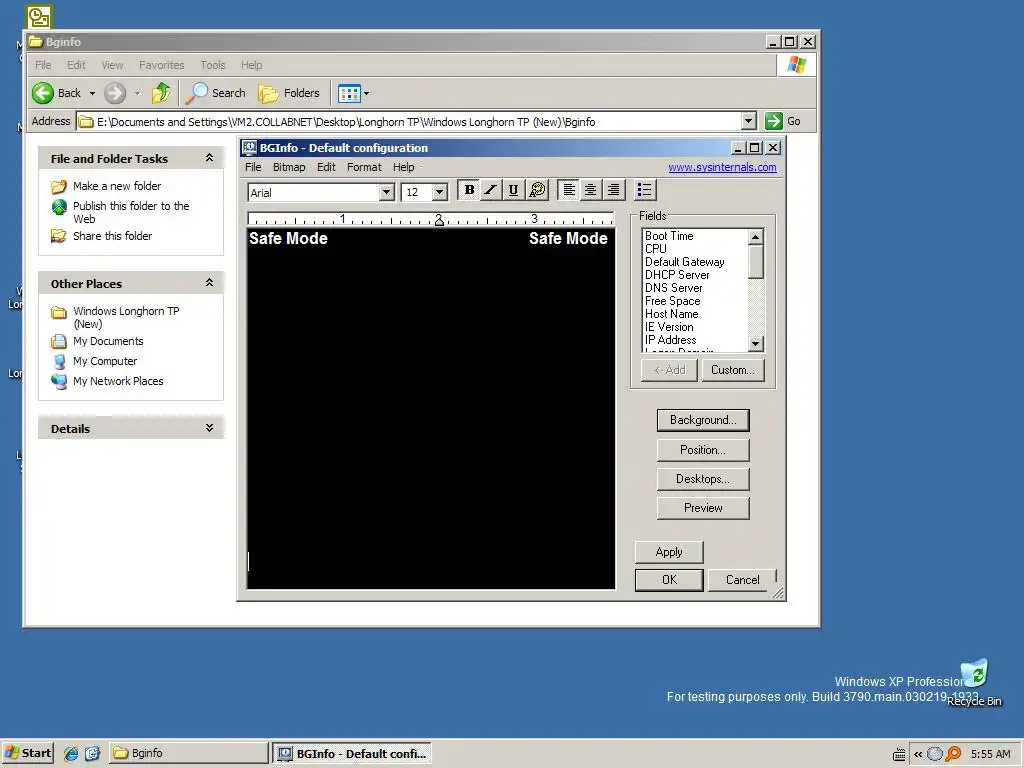Open My Network Places link
Image resolution: width=1024 pixels, height=768 pixels.
(118, 381)
